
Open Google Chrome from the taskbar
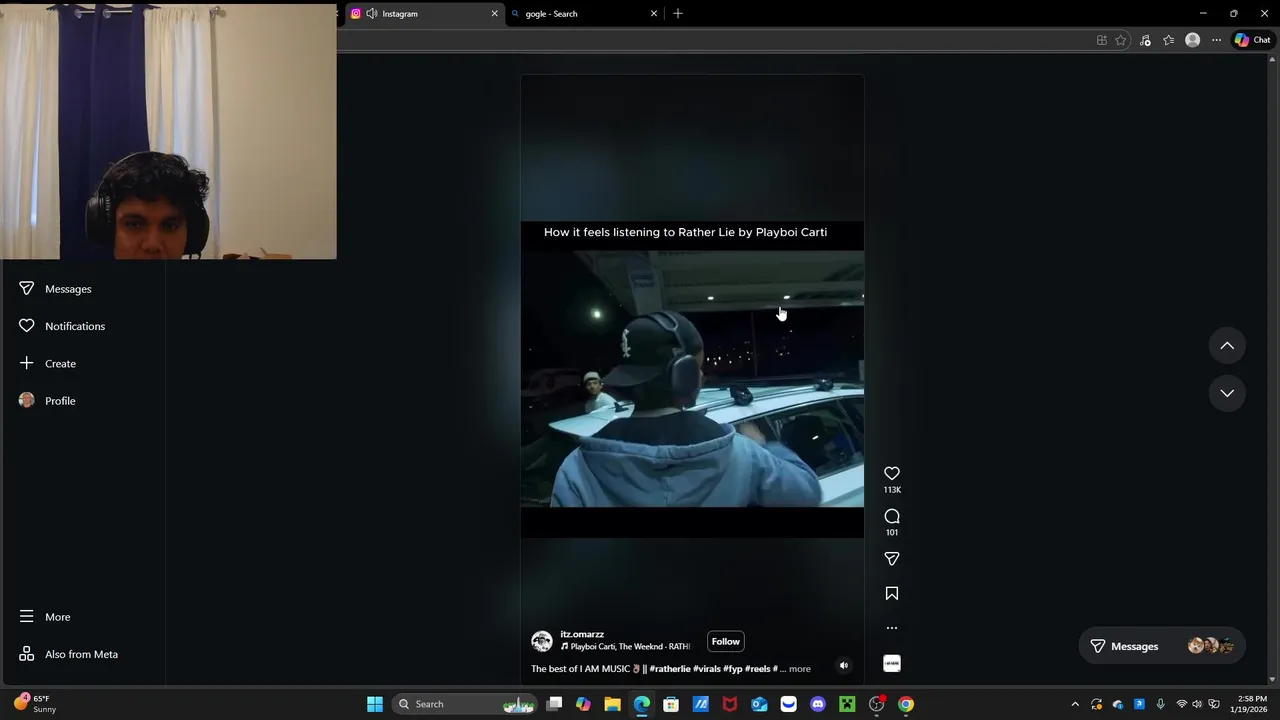[906, 704]
